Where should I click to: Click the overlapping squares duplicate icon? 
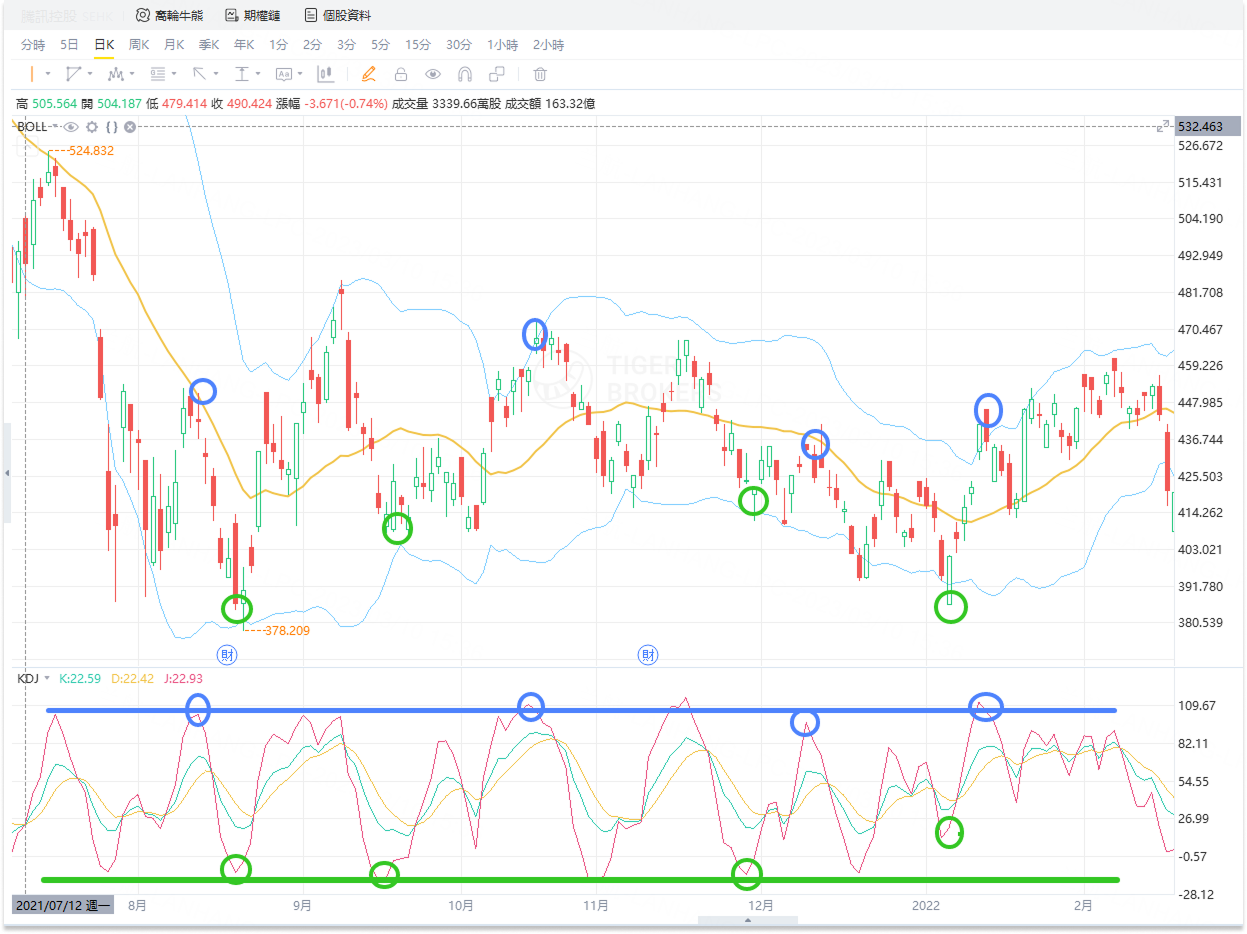pyautogui.click(x=497, y=74)
